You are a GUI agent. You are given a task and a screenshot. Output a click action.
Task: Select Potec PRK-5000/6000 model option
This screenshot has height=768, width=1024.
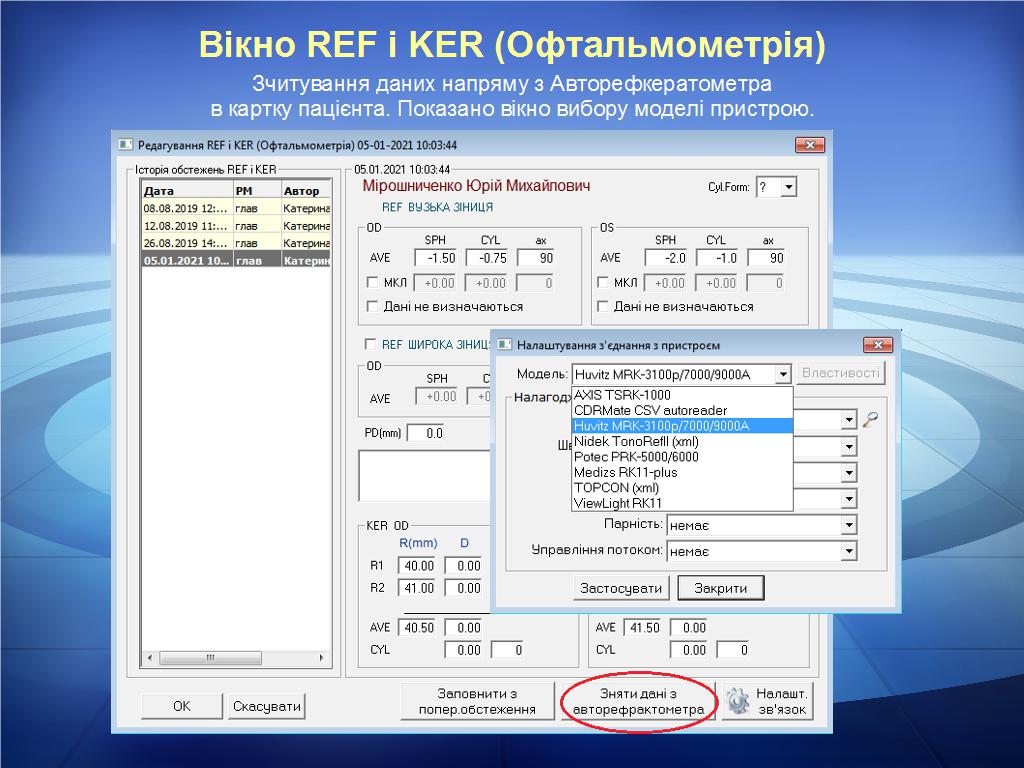point(636,457)
